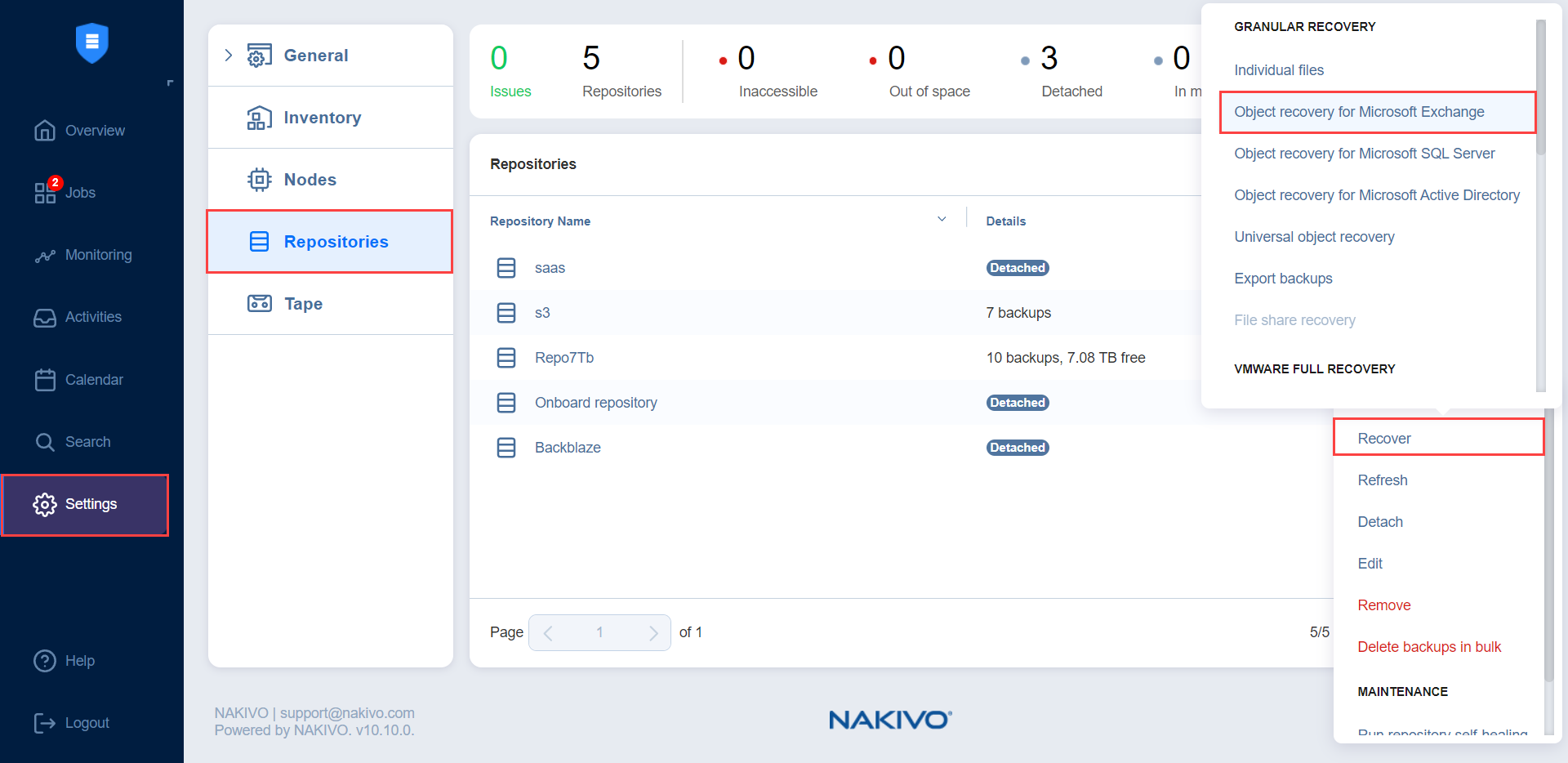Select the Nodes settings tab
The width and height of the screenshot is (1568, 763).
click(x=331, y=180)
